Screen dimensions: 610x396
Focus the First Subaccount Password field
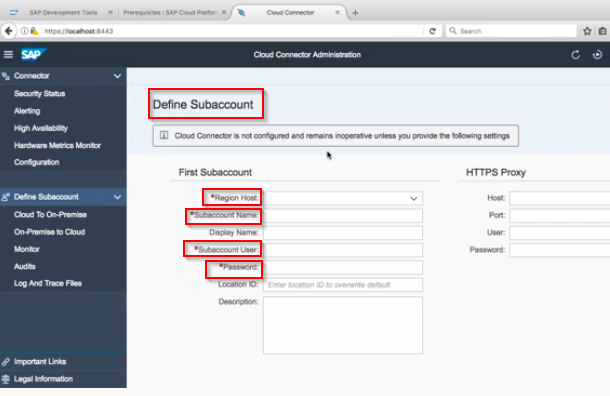[343, 267]
